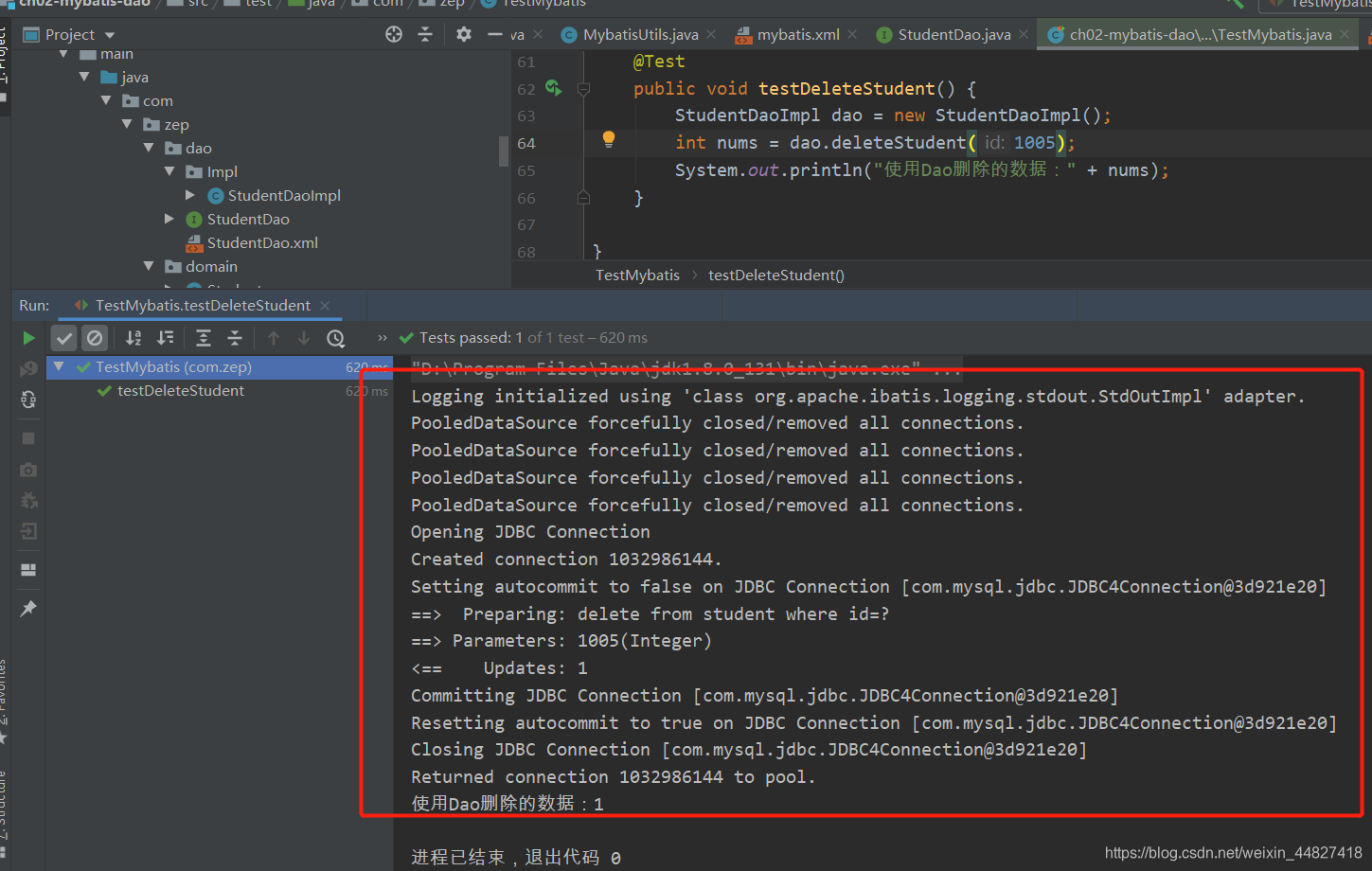Viewport: 1372px width, 871px height.
Task: Click the exit/import tests icon
Action: click(28, 531)
